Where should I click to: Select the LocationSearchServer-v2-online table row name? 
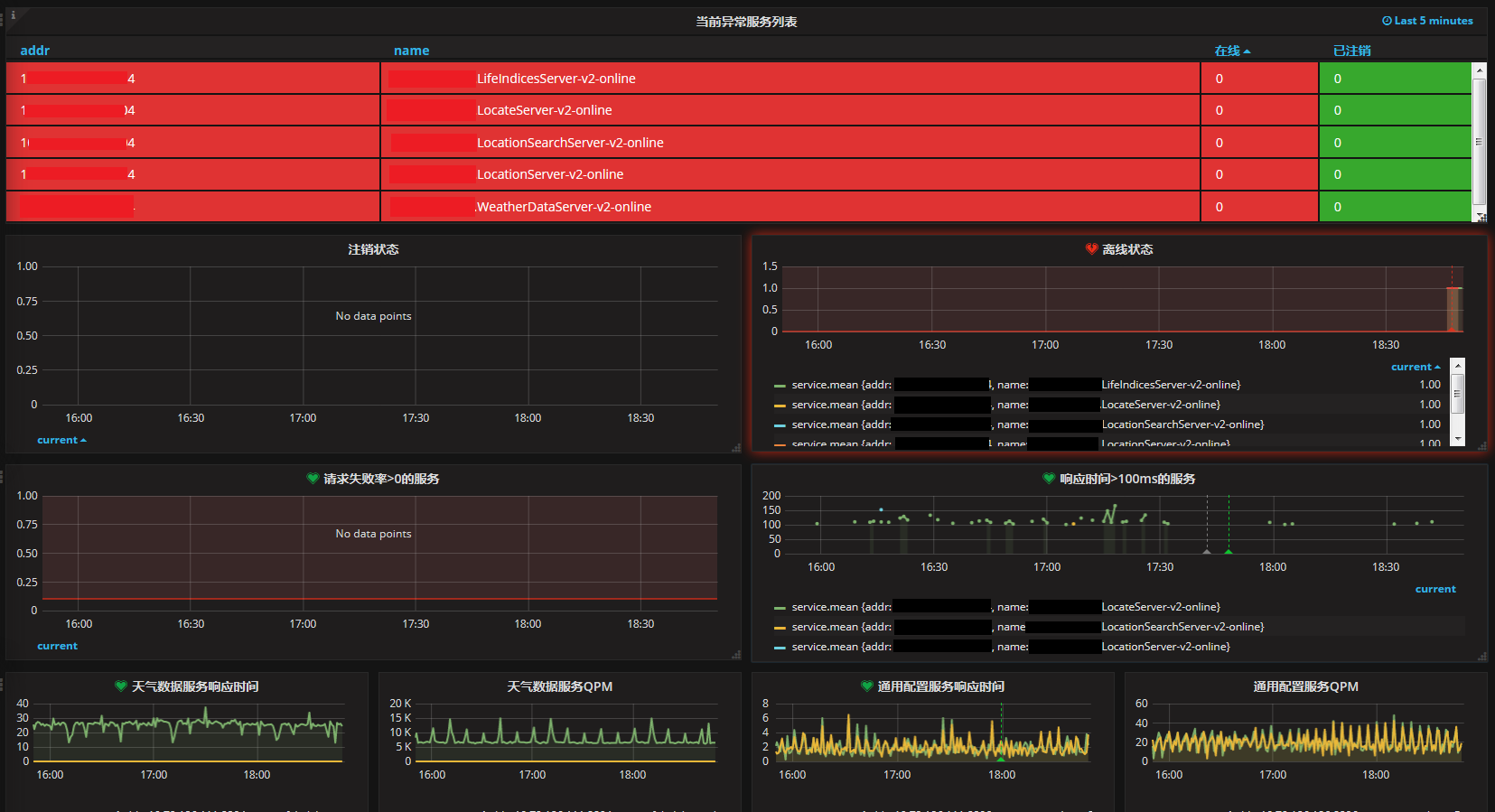tap(570, 143)
